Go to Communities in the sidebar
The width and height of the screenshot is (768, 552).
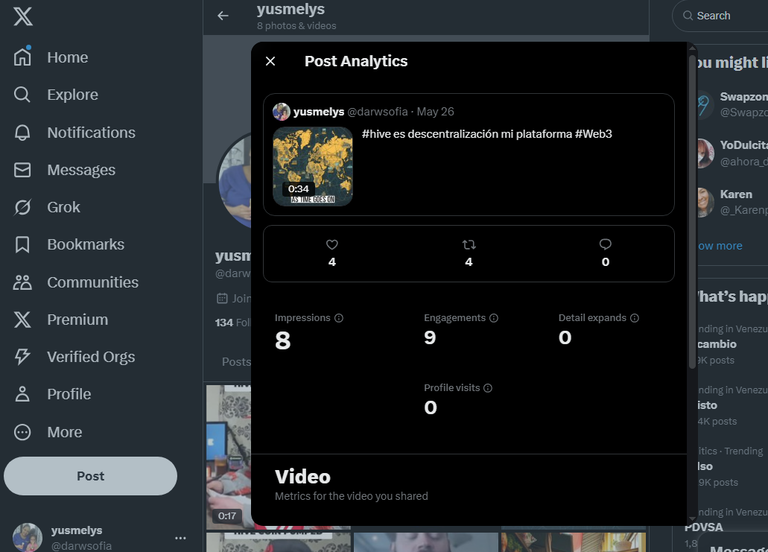pyautogui.click(x=76, y=282)
